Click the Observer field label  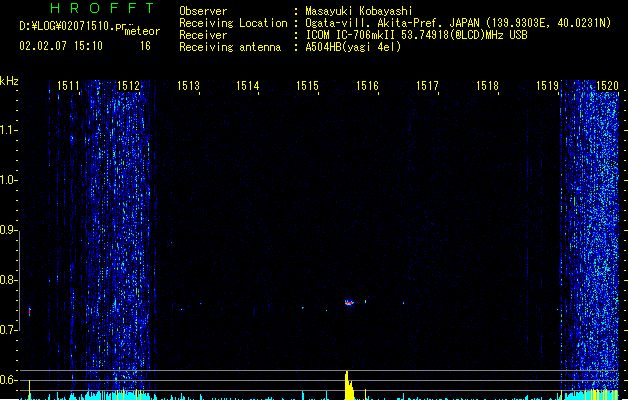coord(203,11)
